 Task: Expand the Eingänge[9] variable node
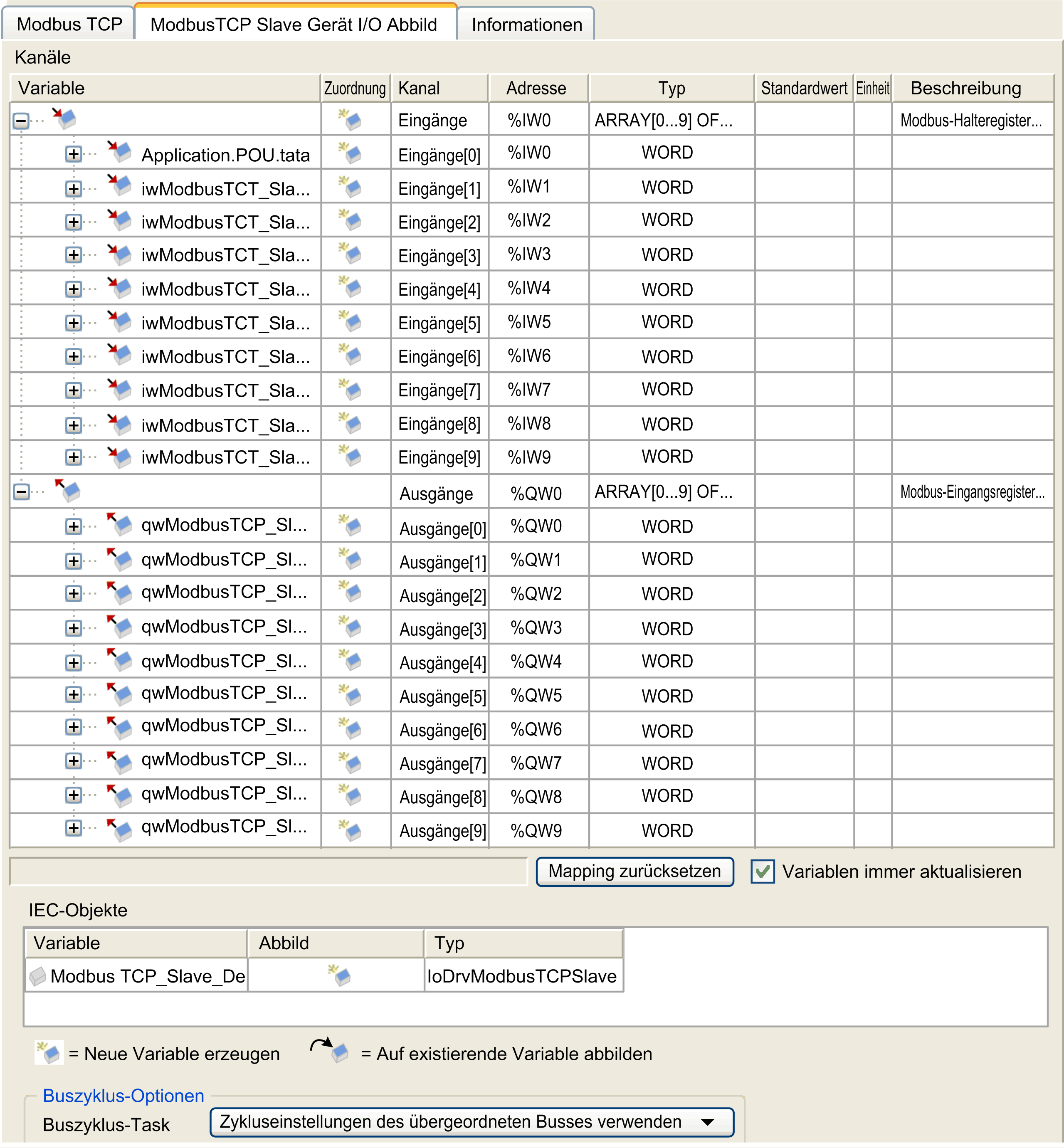click(x=73, y=458)
